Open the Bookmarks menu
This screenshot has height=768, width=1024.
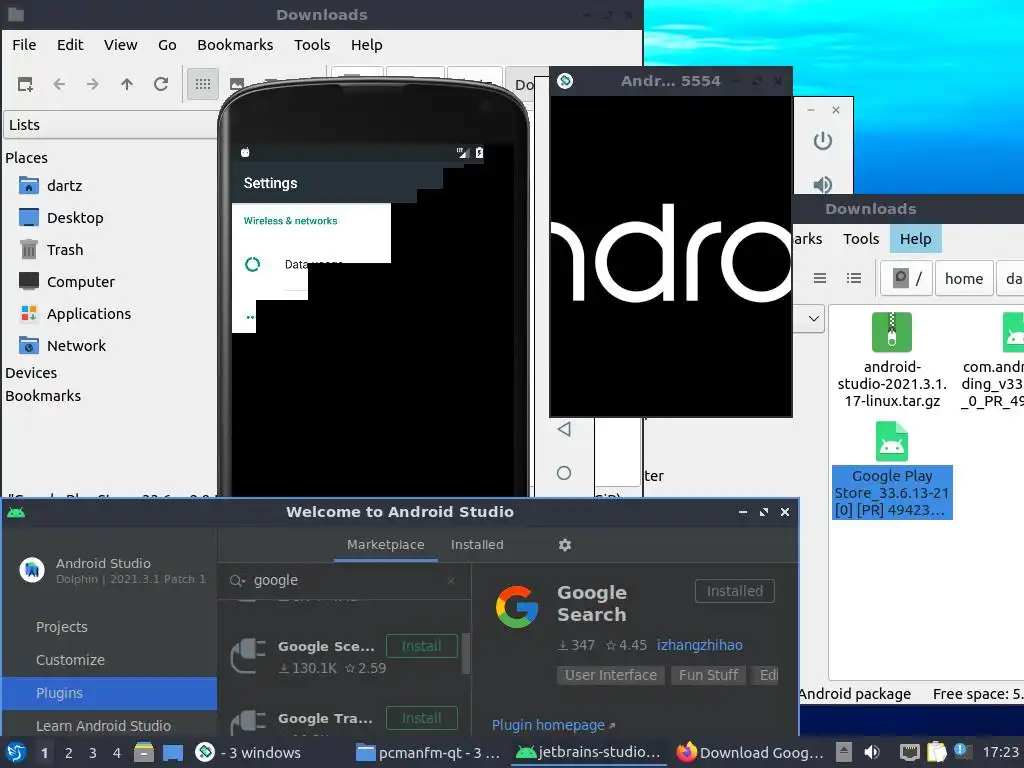tap(235, 44)
